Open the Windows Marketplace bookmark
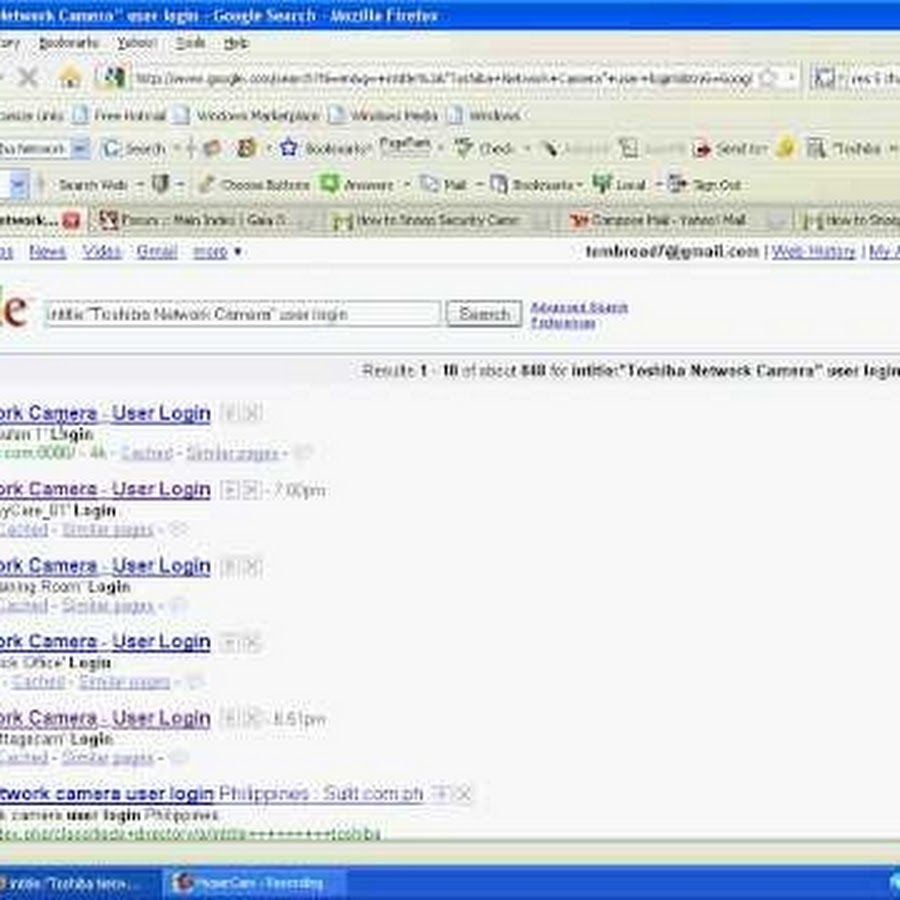Screen dimensions: 900x900 pyautogui.click(x=246, y=115)
